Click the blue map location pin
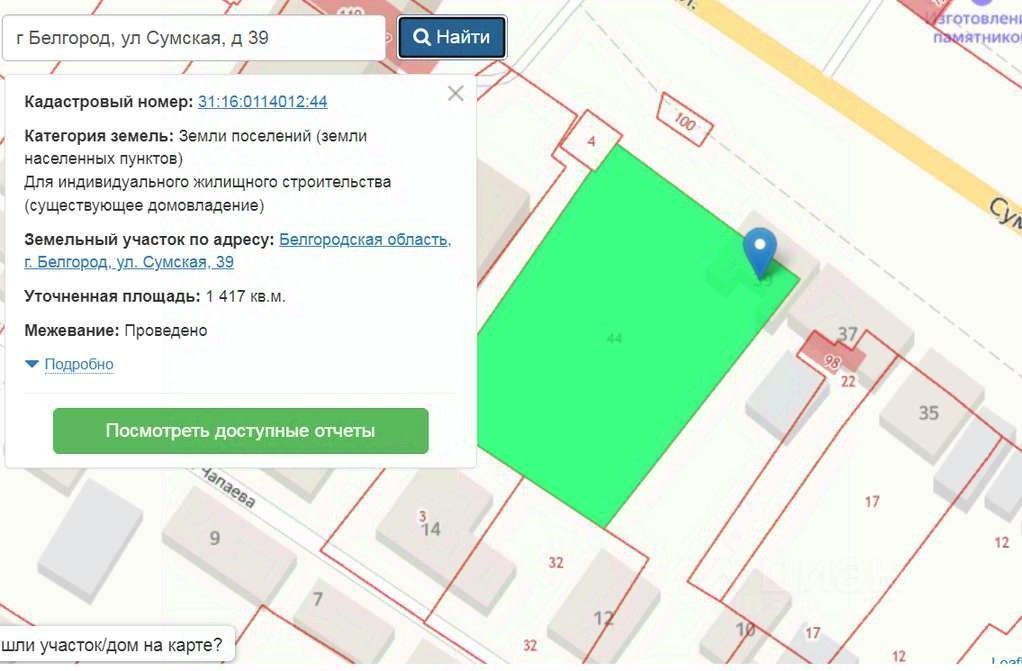Viewport: 1022px width, 671px height. pyautogui.click(x=760, y=252)
